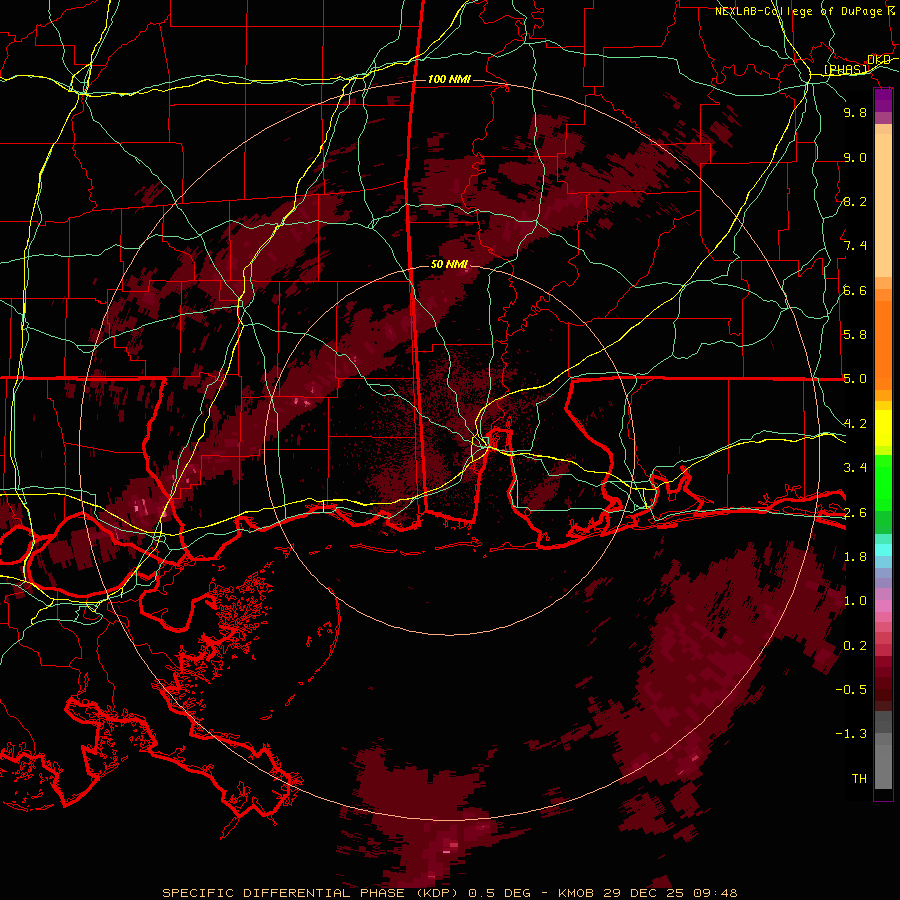900x900 pixels.
Task: Click the 100 NMI range ring label
Action: pyautogui.click(x=449, y=79)
